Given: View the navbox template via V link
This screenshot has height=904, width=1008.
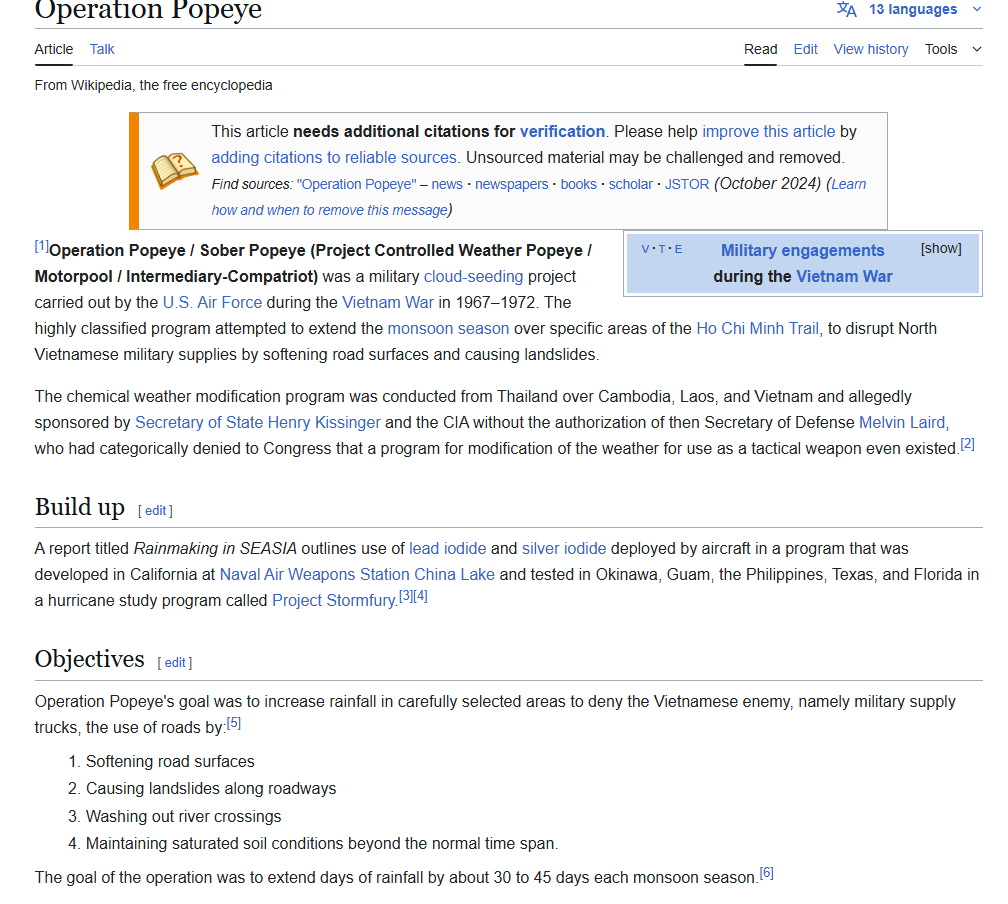Looking at the screenshot, I should coord(645,249).
